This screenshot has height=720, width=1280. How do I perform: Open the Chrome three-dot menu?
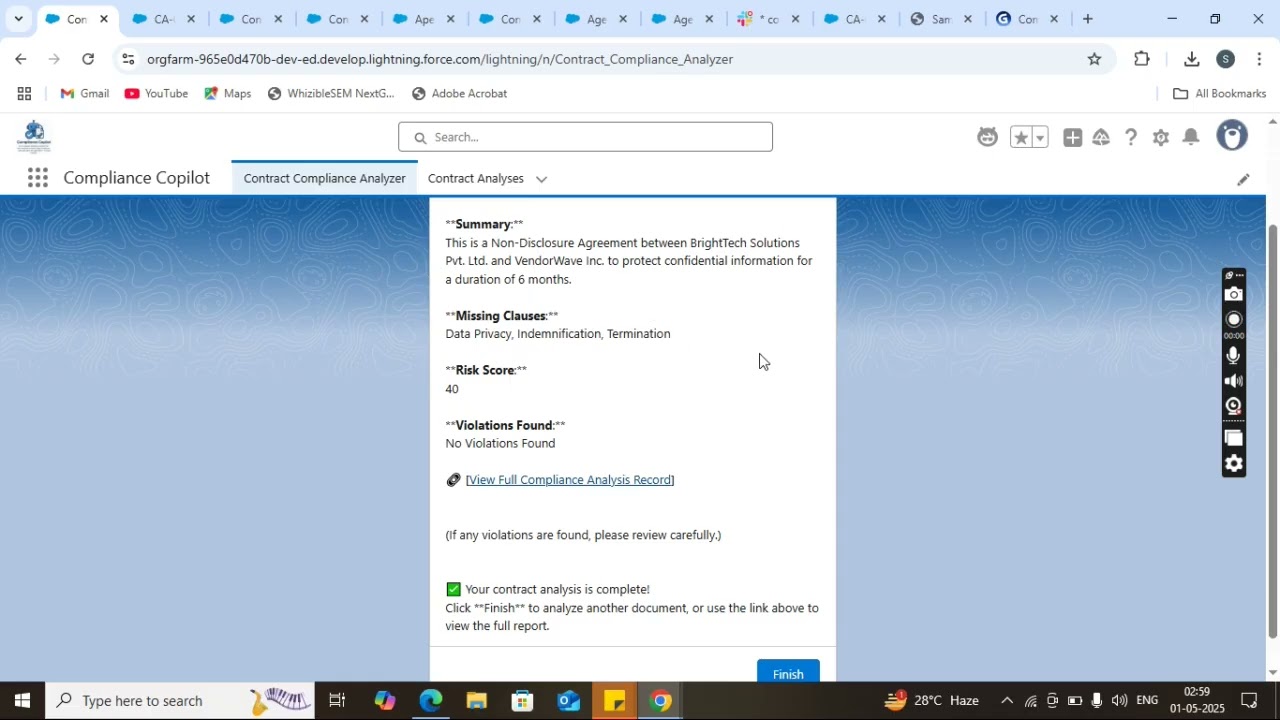tap(1257, 59)
